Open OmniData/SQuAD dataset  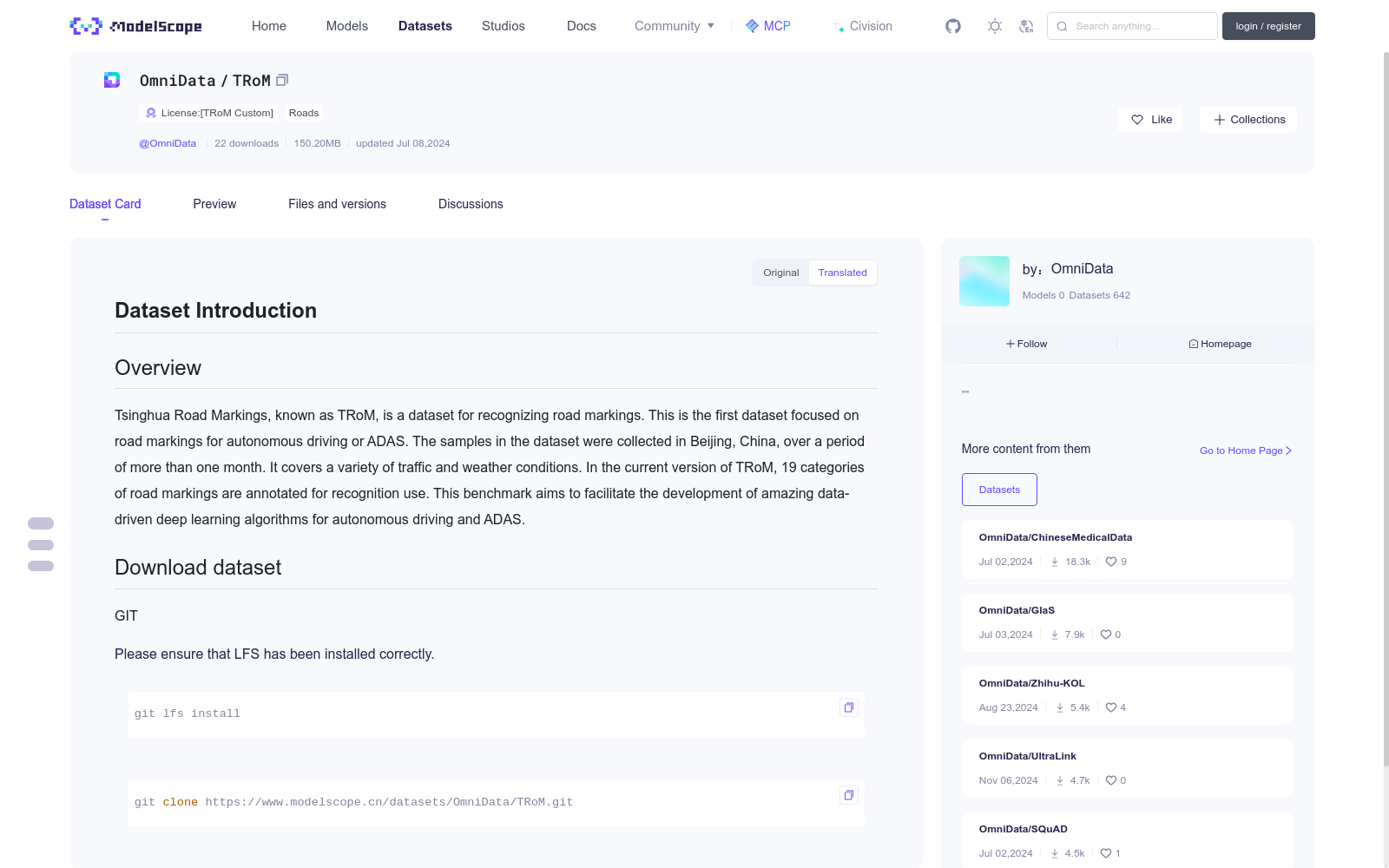tap(1024, 829)
